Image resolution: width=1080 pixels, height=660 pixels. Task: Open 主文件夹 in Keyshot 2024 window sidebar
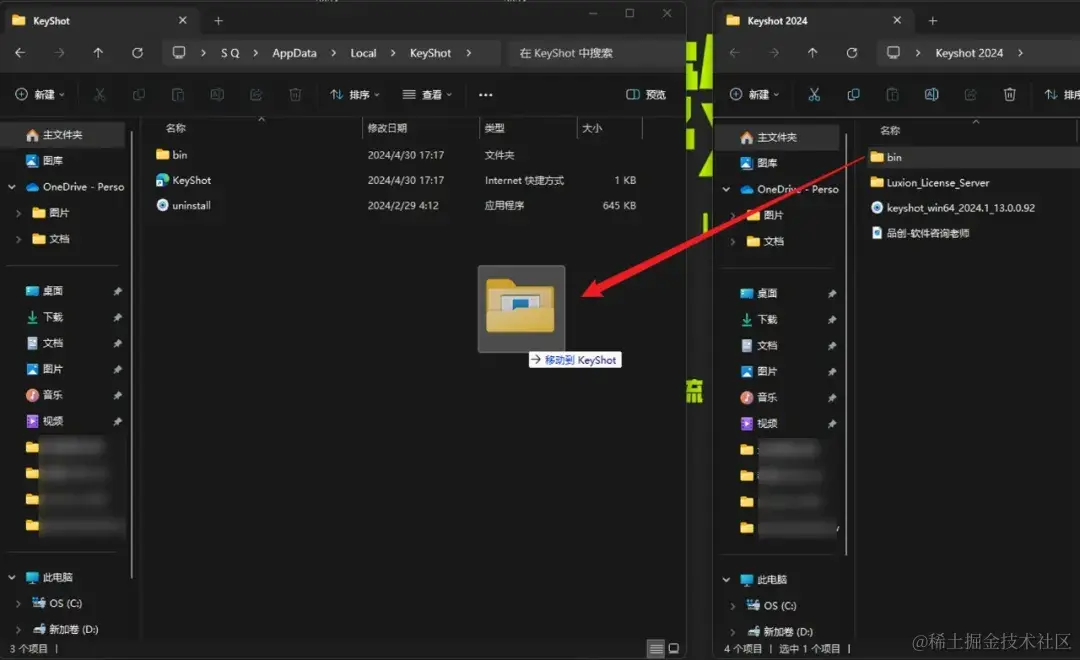pyautogui.click(x=777, y=137)
